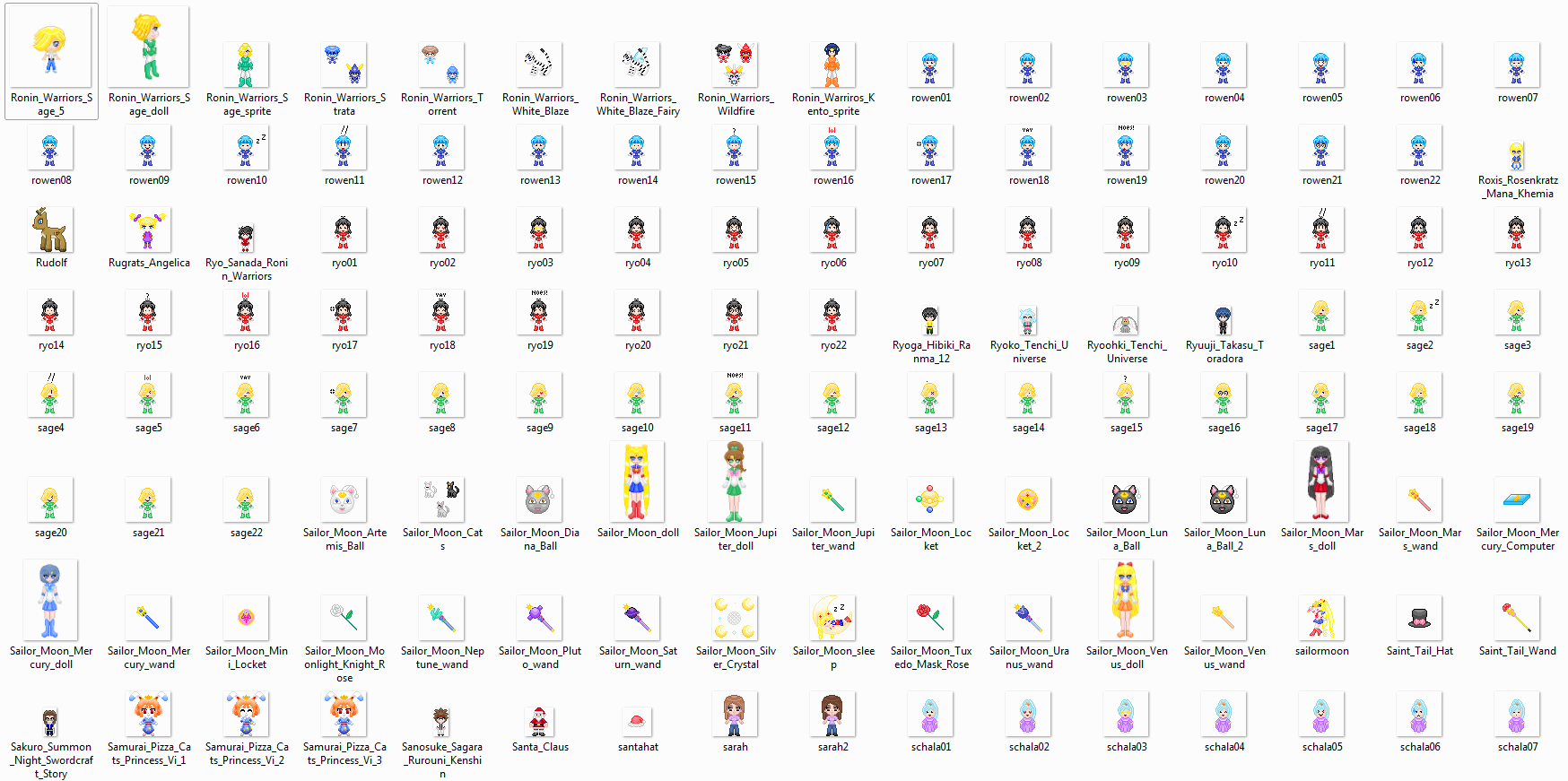Select the Saint_Tail_Hat icon
The image size is (1568, 781).
(1419, 618)
